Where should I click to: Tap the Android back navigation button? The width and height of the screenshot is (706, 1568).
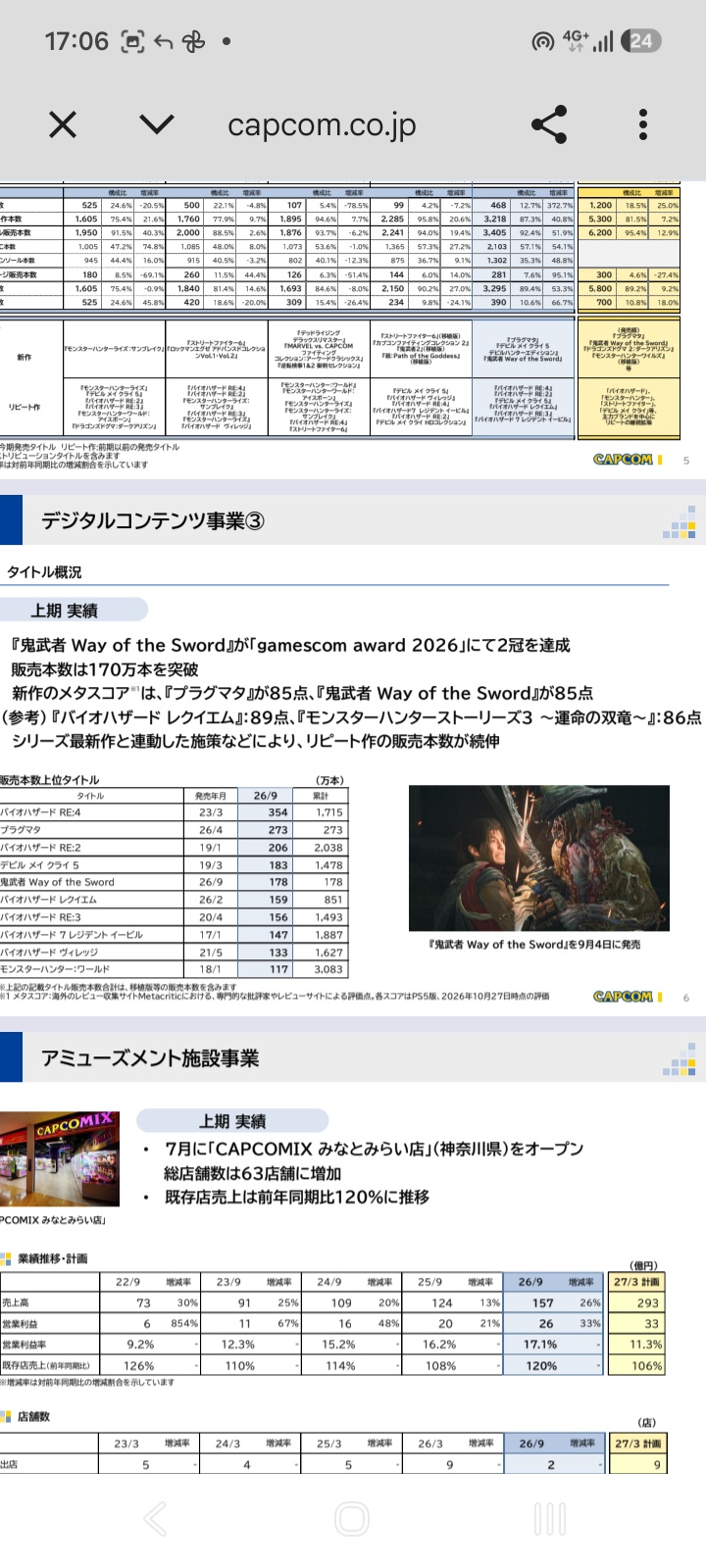pos(156,1519)
